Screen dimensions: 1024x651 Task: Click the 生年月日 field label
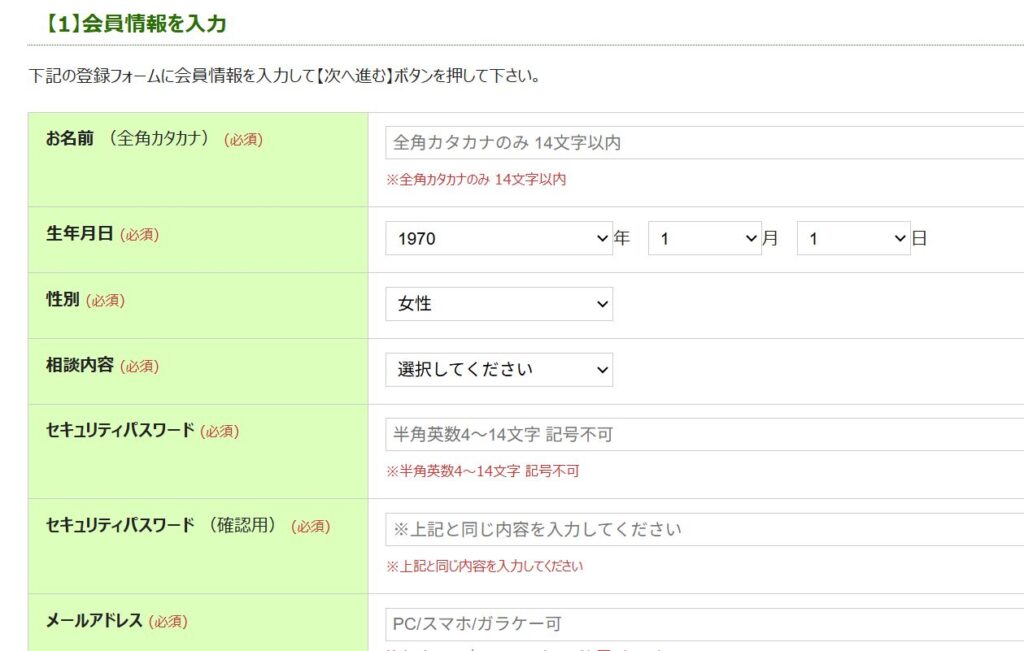pyautogui.click(x=80, y=234)
